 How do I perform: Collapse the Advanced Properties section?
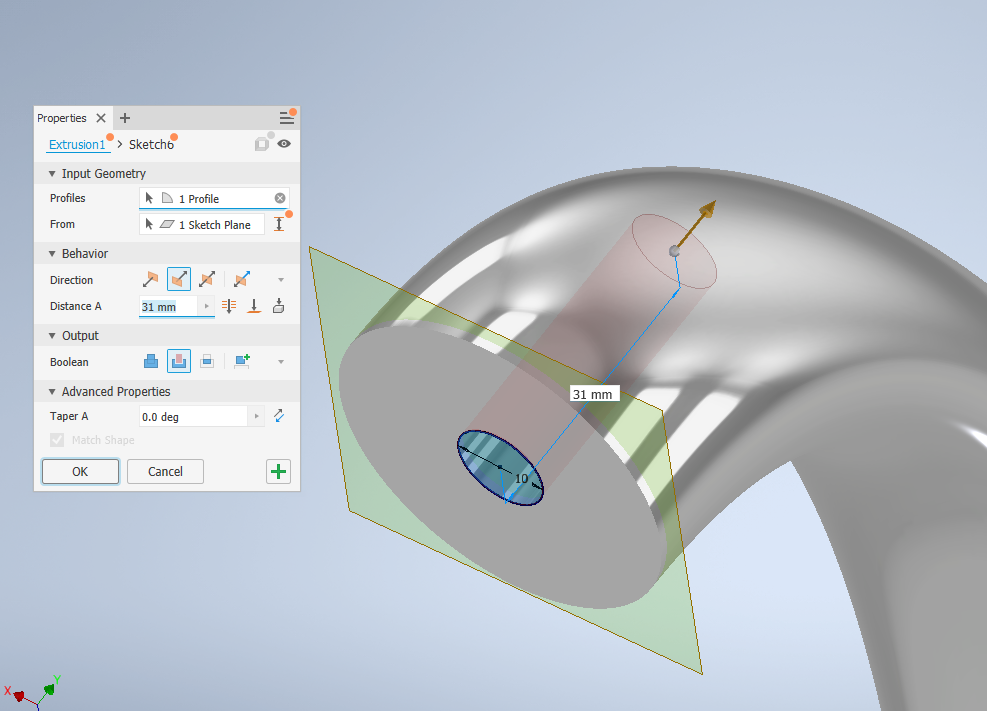52,392
